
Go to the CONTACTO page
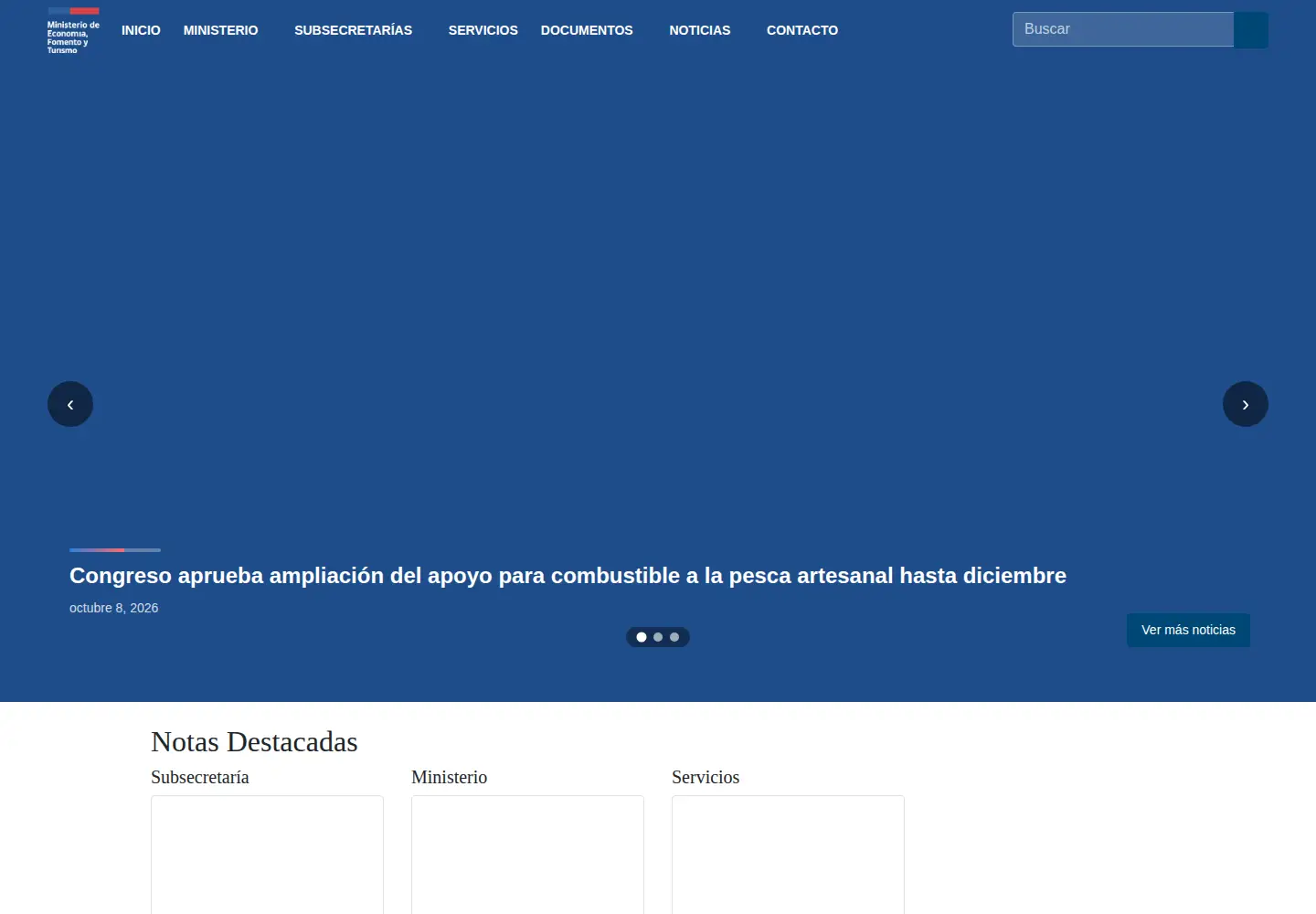[x=802, y=30]
